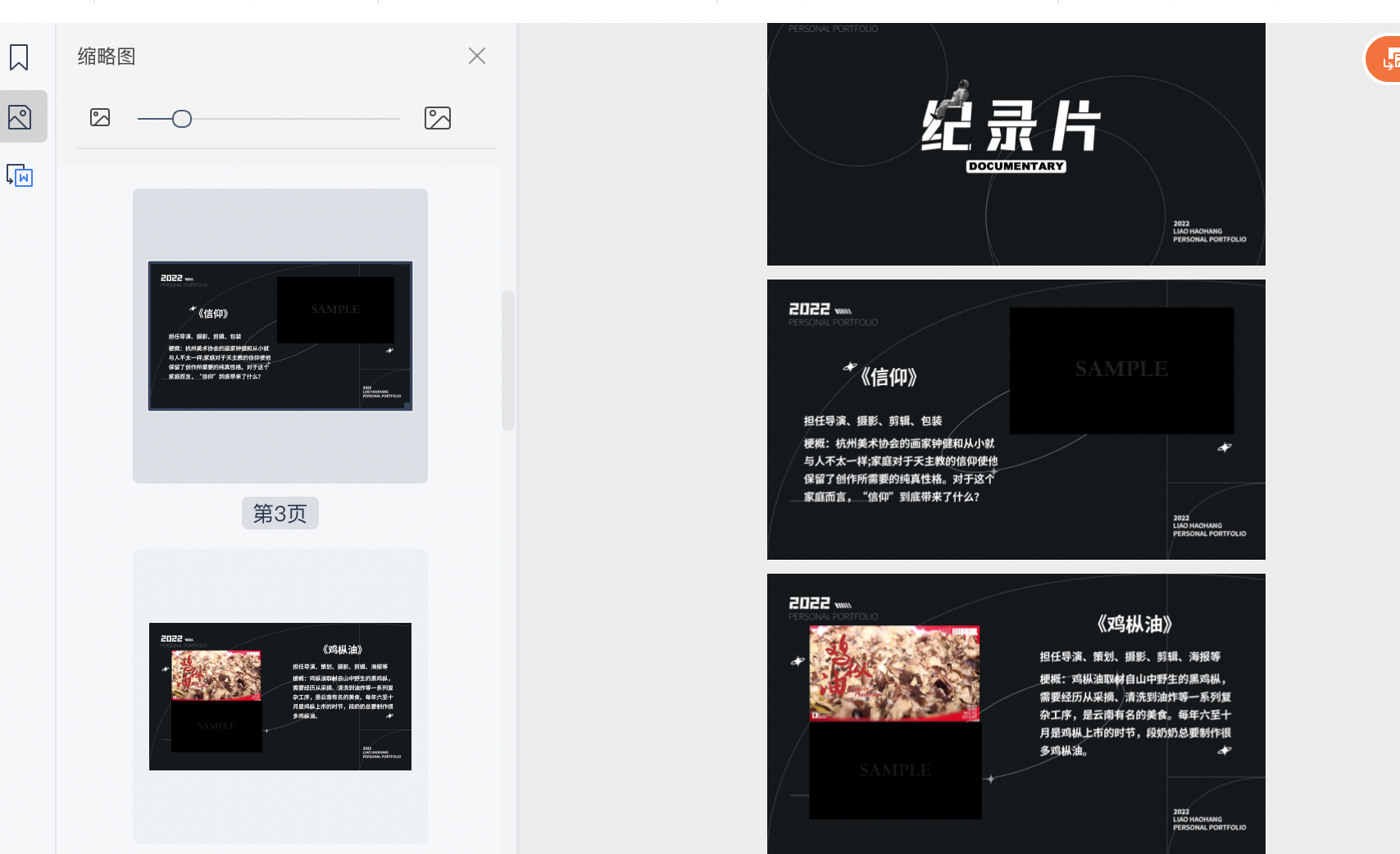
Task: Click the red 鸡枞油 poster image
Action: pos(893,672)
